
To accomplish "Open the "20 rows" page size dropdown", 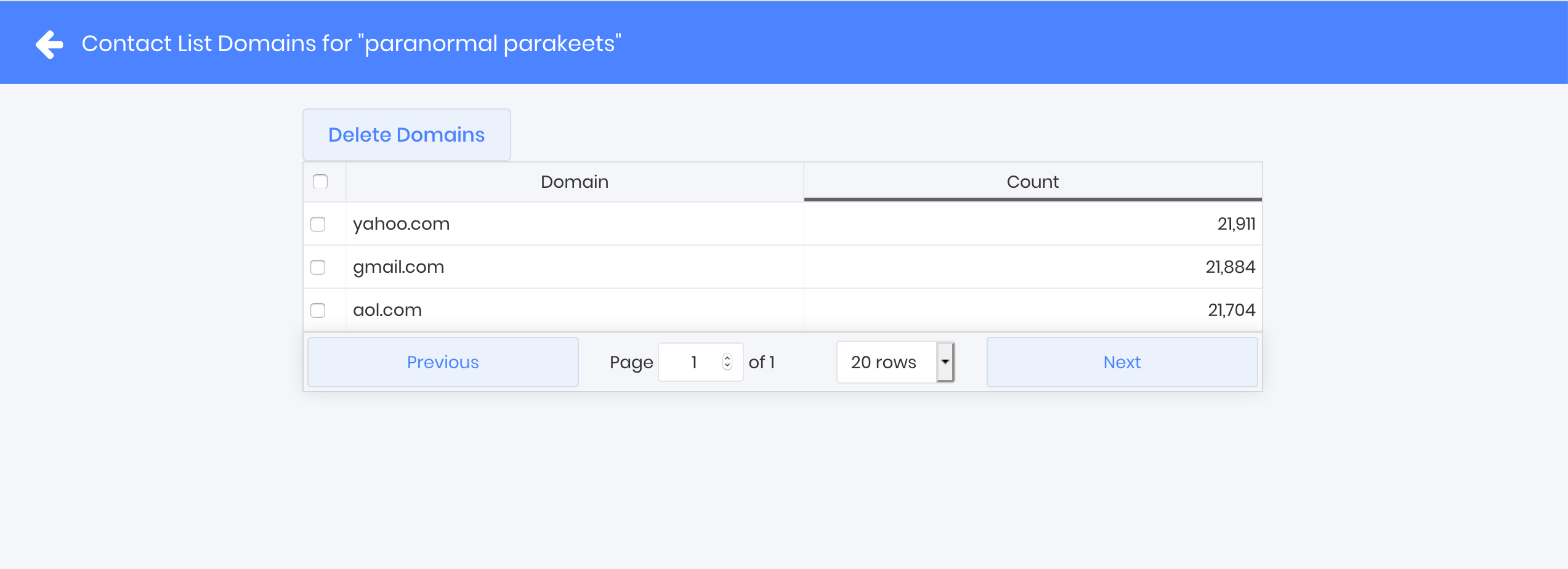I will 895,362.
